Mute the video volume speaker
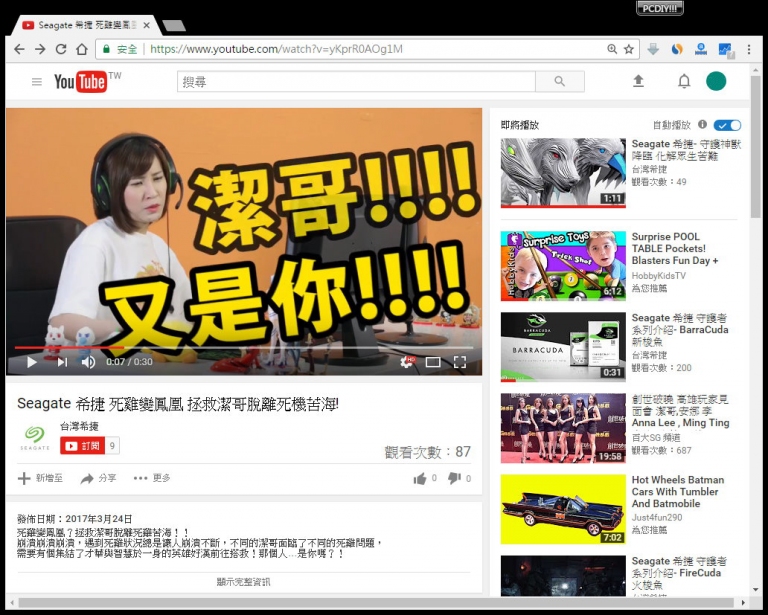This screenshot has width=768, height=615. 88,362
